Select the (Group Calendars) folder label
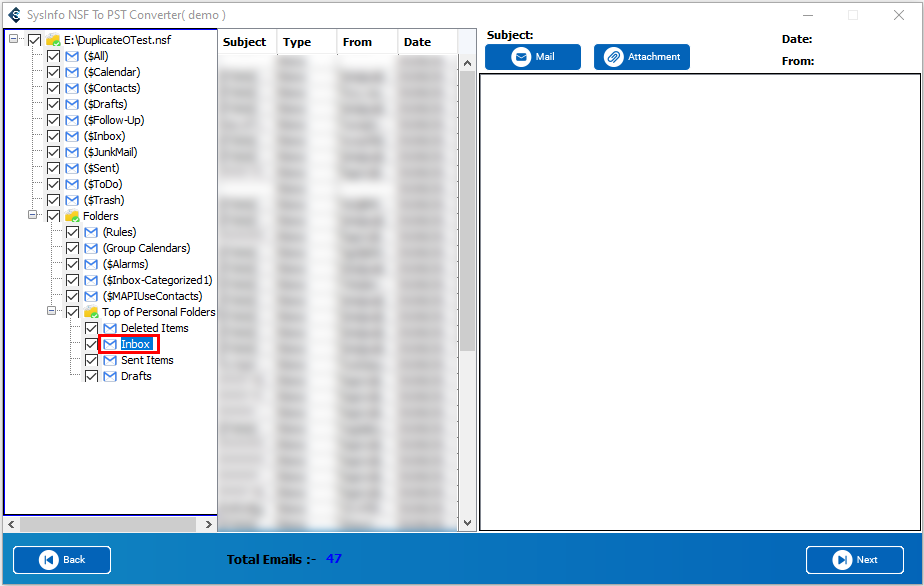The image size is (924, 586). click(x=147, y=248)
